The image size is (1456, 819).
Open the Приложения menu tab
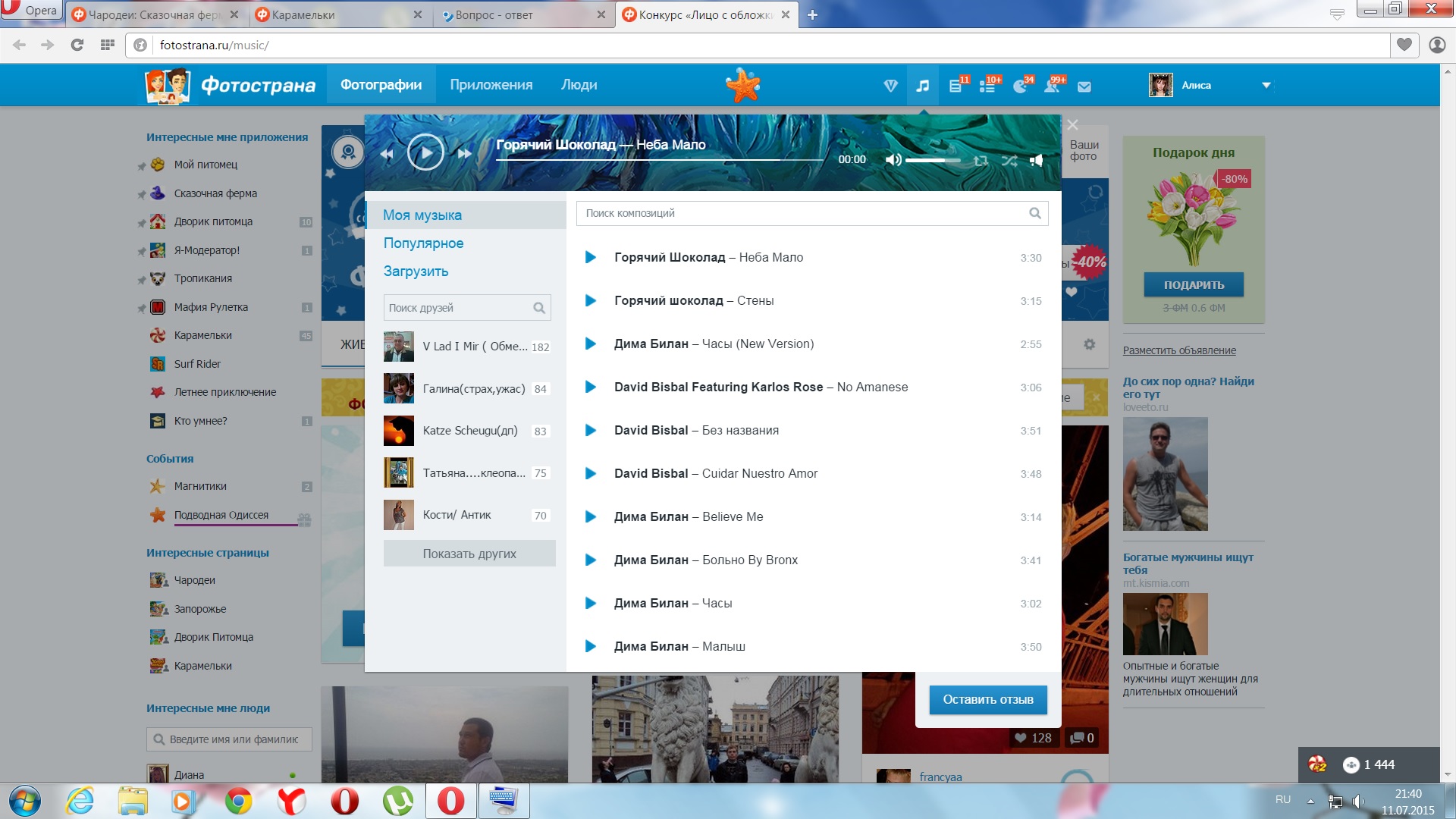coord(491,85)
